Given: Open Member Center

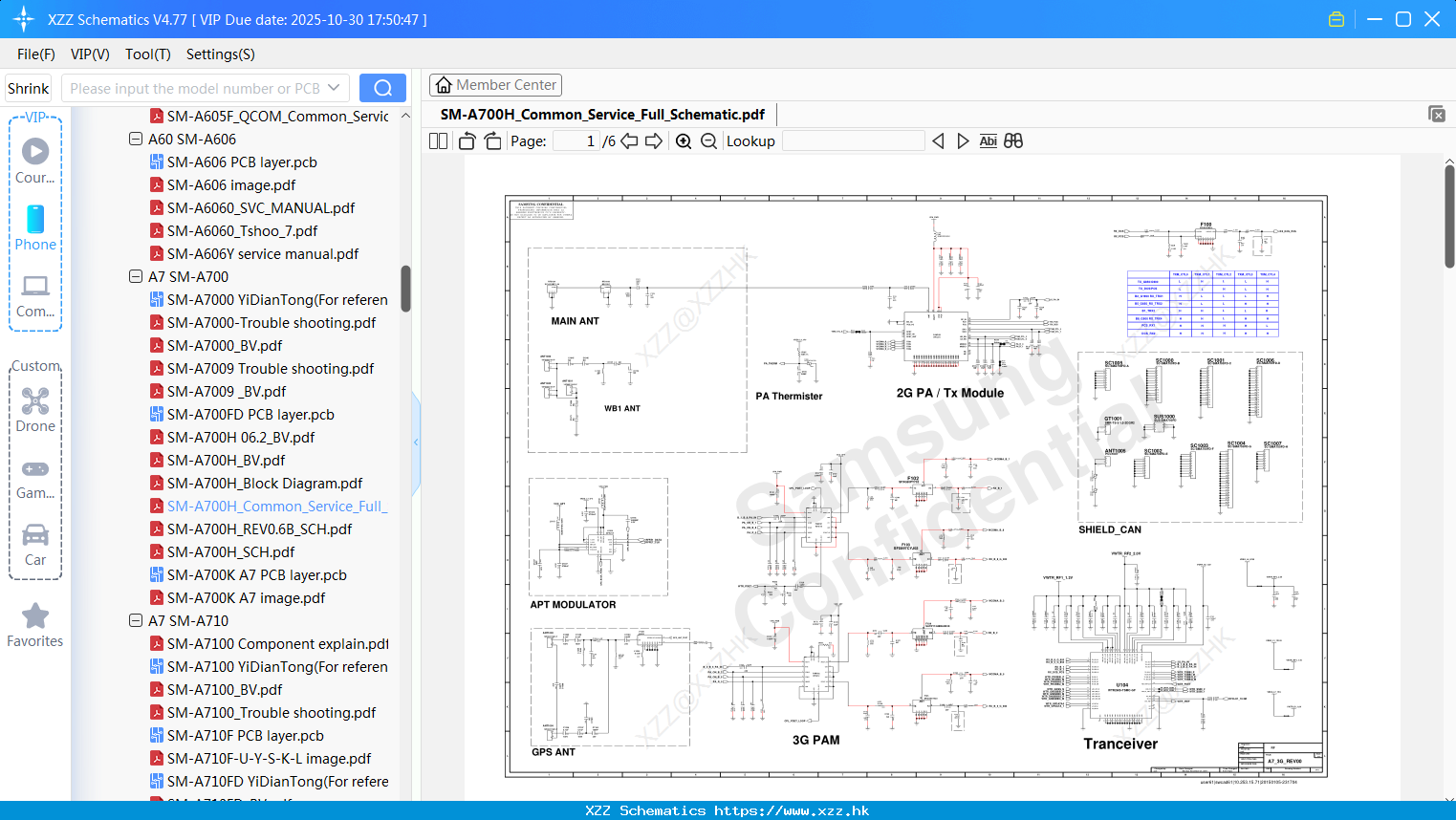Looking at the screenshot, I should pyautogui.click(x=495, y=85).
